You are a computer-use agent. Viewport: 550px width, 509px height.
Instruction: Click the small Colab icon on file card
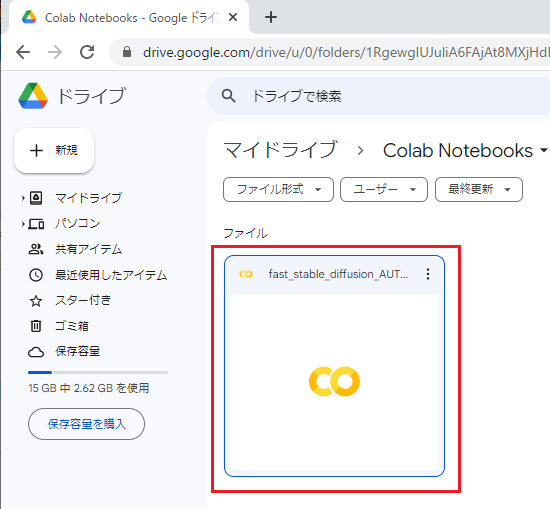click(246, 274)
